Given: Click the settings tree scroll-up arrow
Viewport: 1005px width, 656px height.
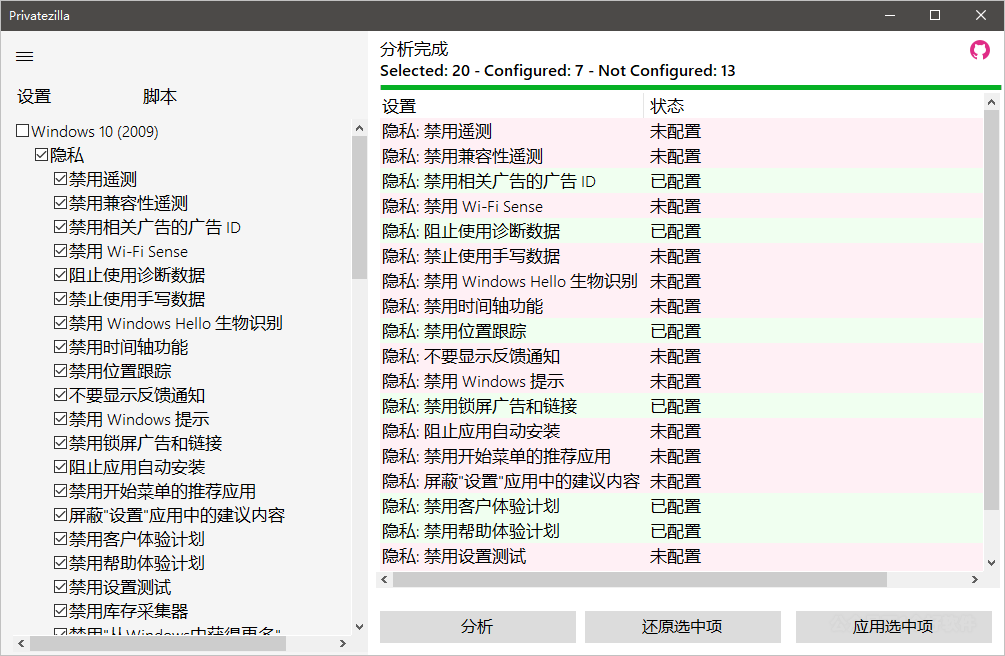Looking at the screenshot, I should point(359,128).
